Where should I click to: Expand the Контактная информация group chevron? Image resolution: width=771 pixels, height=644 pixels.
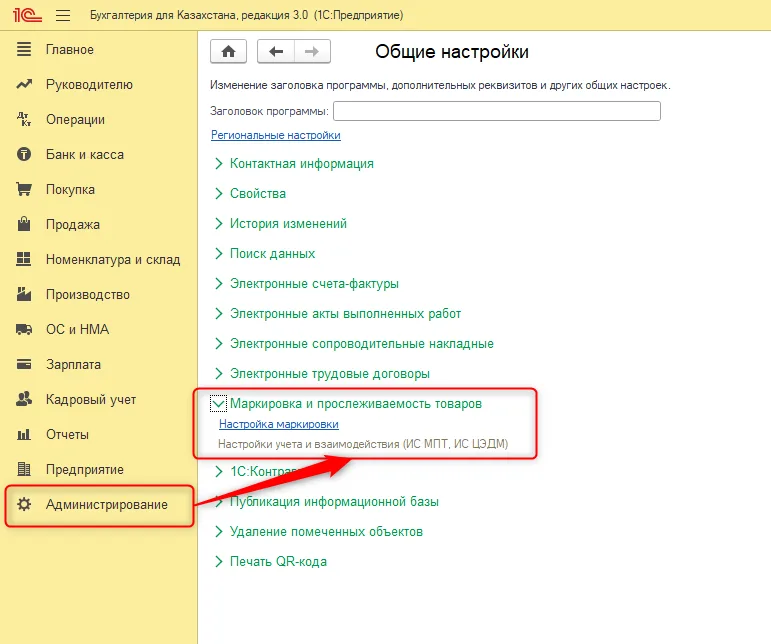click(x=219, y=164)
